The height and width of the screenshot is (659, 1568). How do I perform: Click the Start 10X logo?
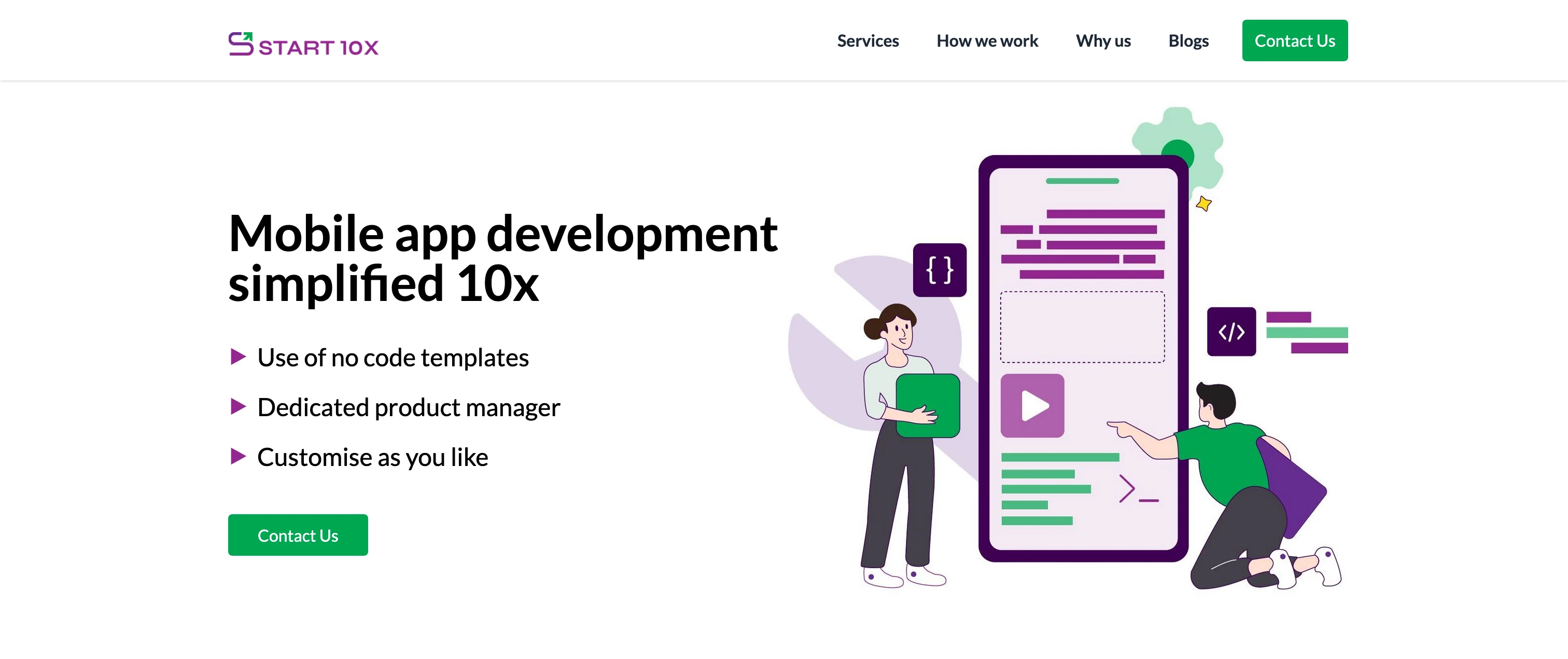tap(303, 44)
